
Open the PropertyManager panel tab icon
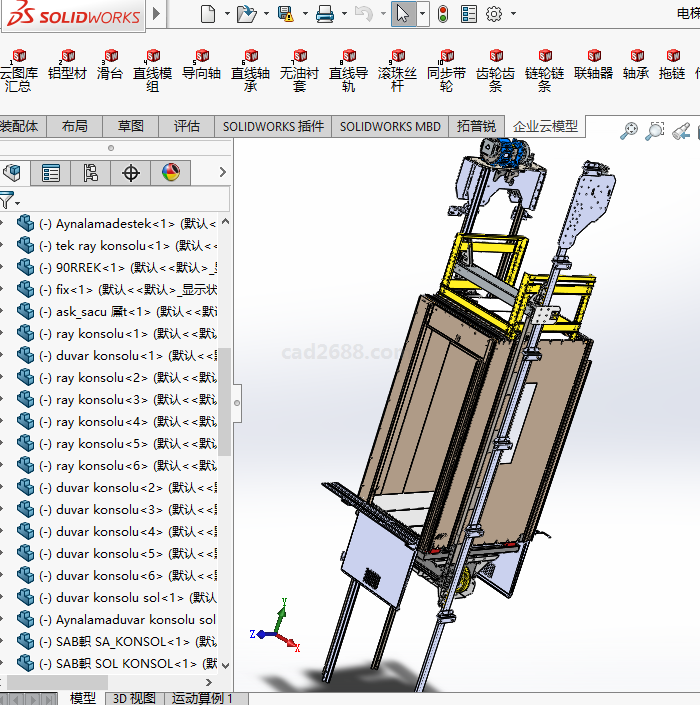coord(51,173)
